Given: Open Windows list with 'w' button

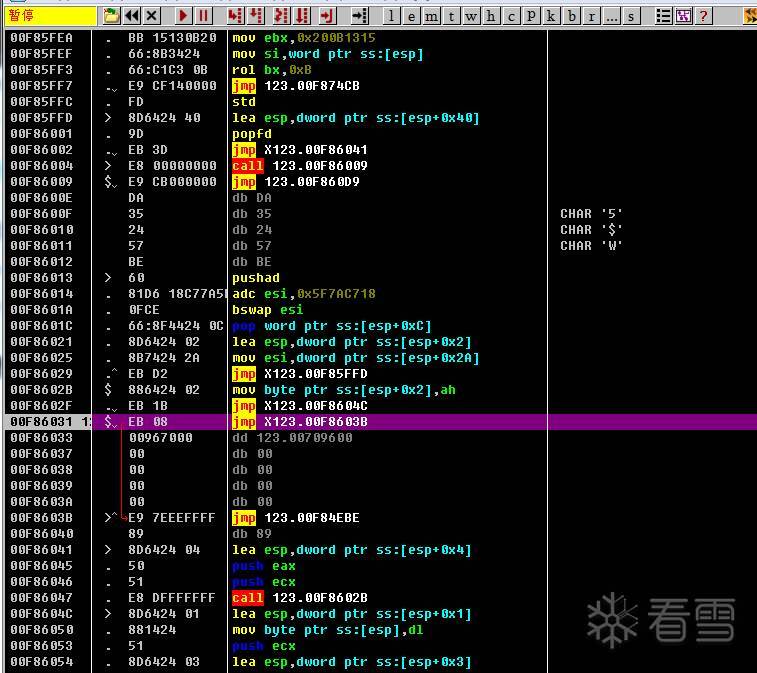Looking at the screenshot, I should point(471,16).
